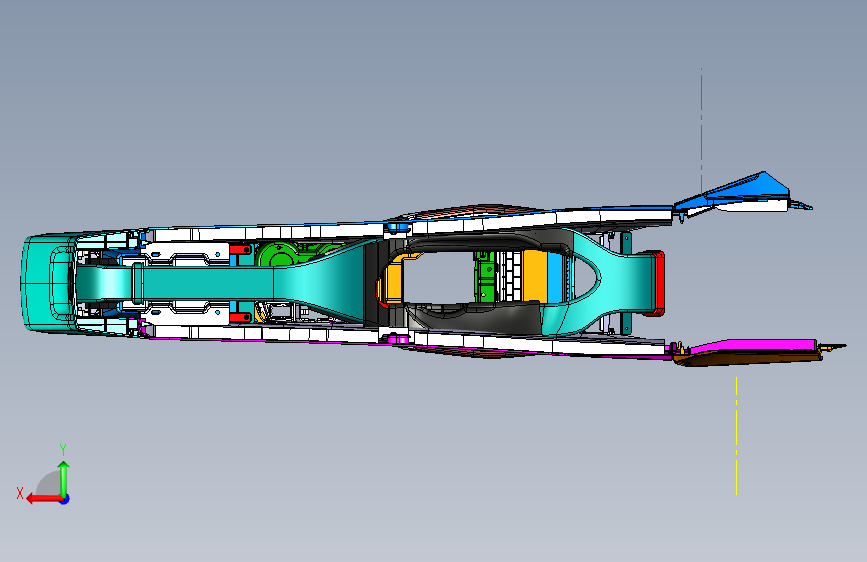867x562 pixels.
Task: Select the magenta side panel at lower right
Action: [x=754, y=346]
